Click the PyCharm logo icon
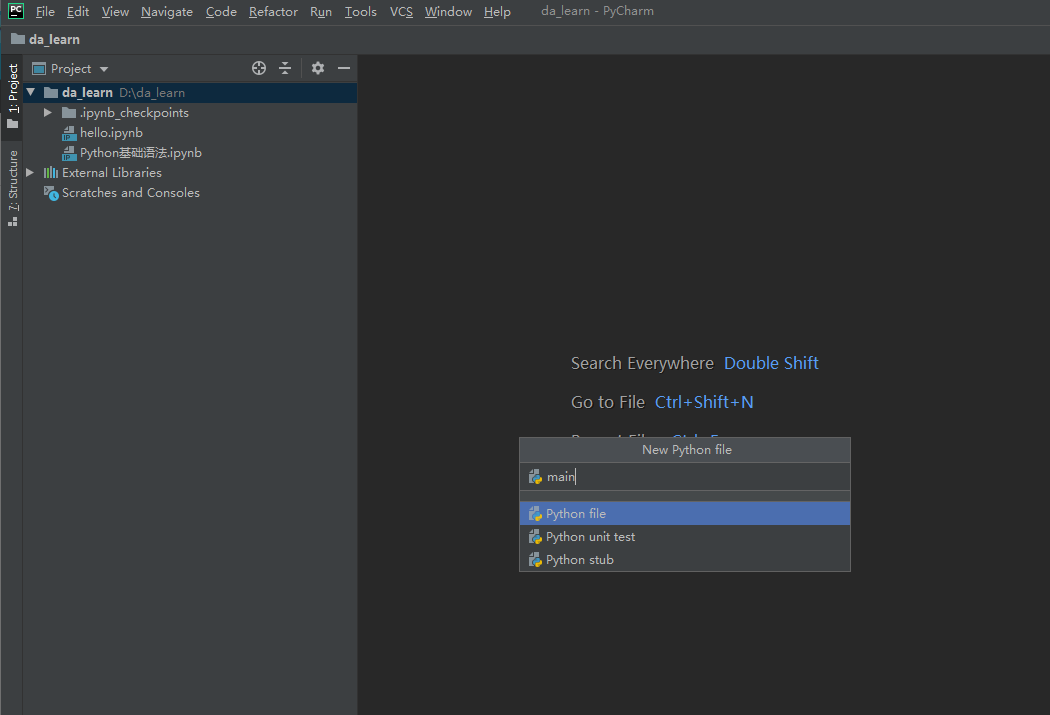The width and height of the screenshot is (1050, 715). 15,11
